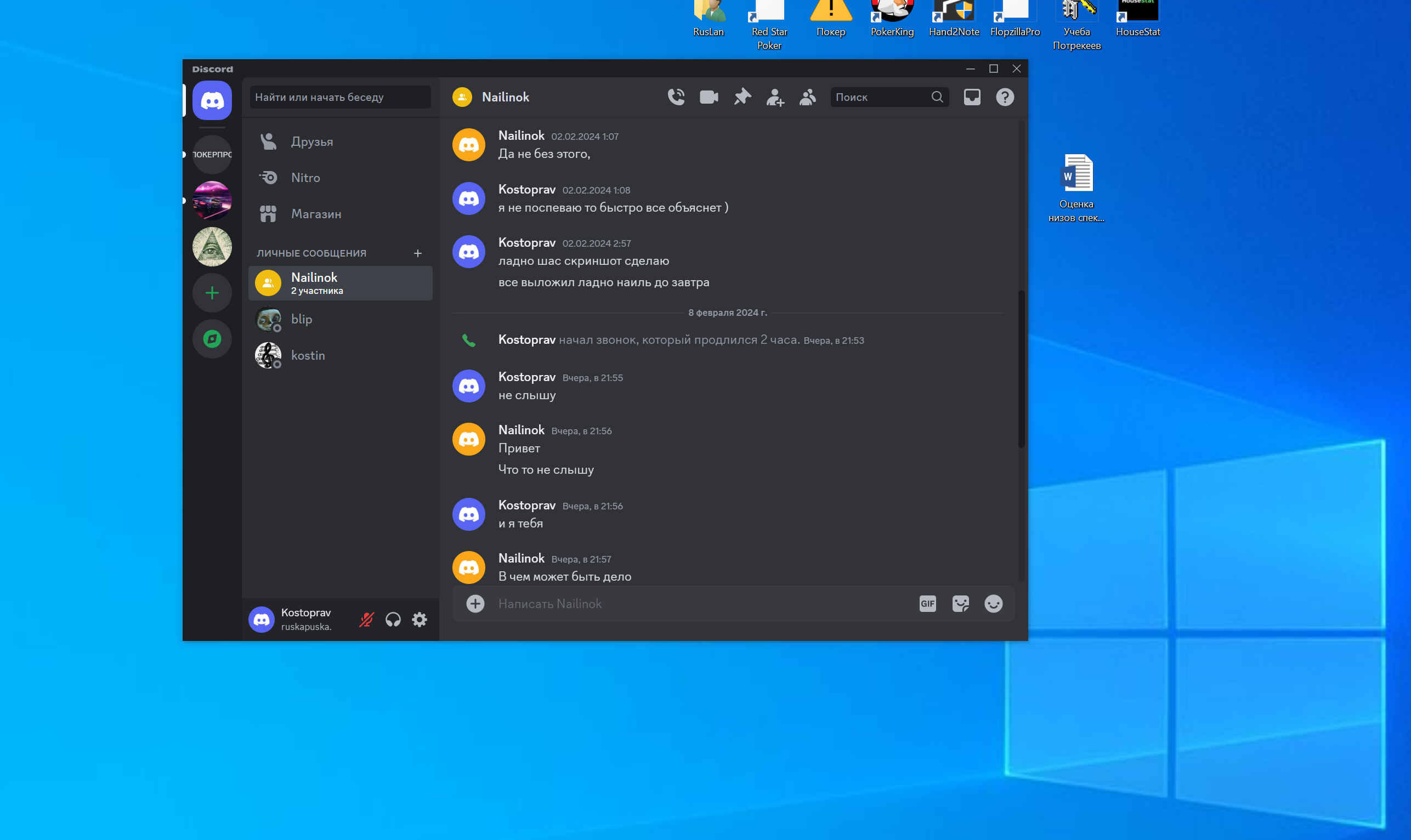The height and width of the screenshot is (840, 1411).
Task: Select Nailinok group conversation
Action: (x=339, y=283)
